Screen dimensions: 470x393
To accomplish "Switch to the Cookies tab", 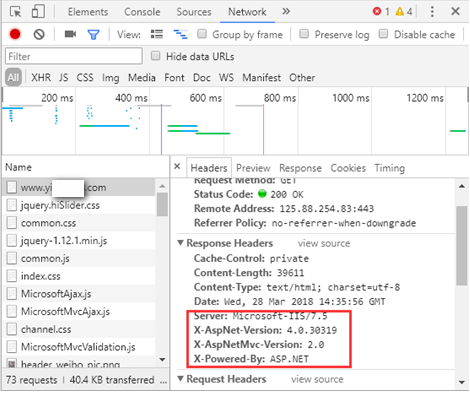I will pos(348,168).
